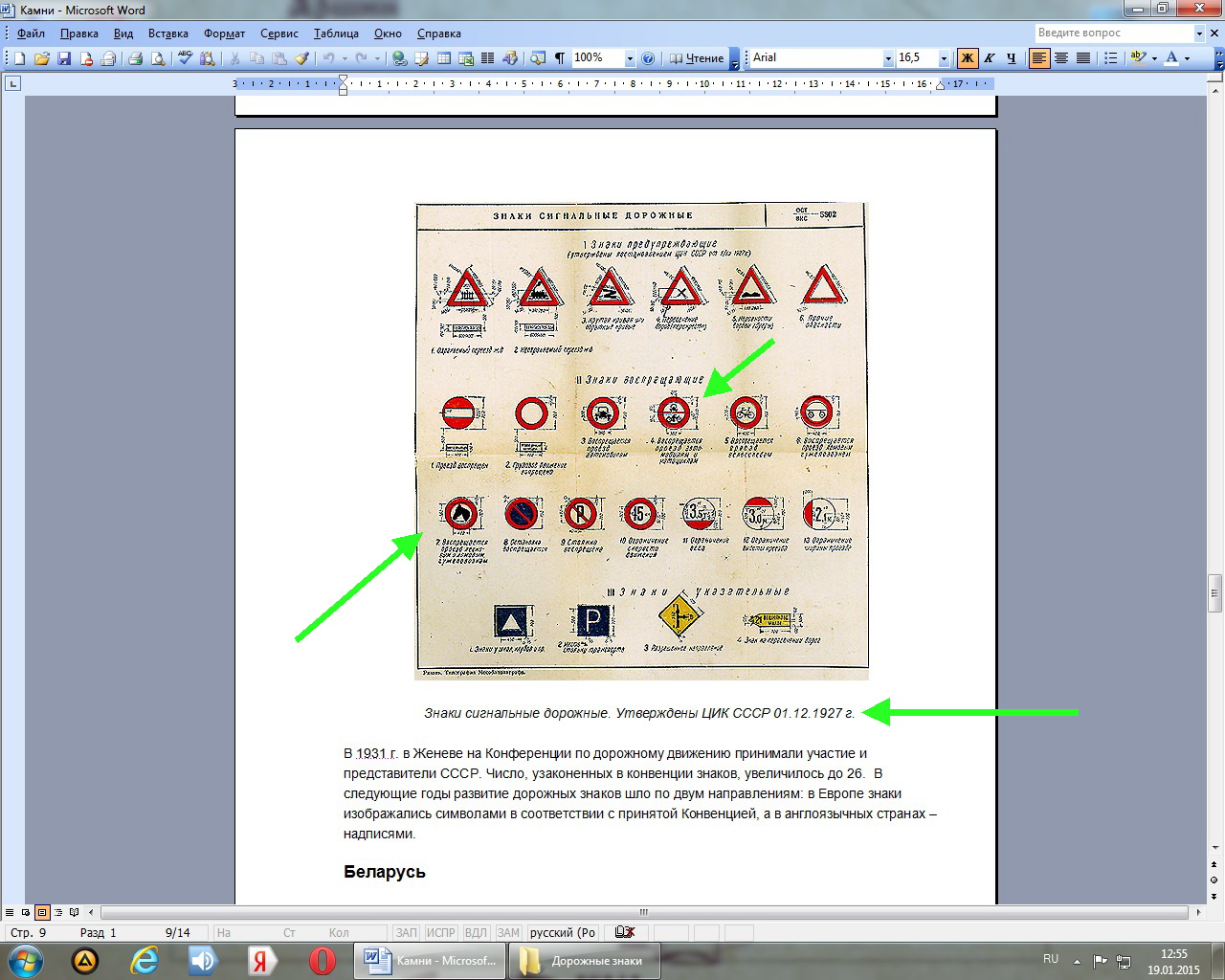Click the Save (floppy disk) icon
This screenshot has height=980, width=1225.
tap(64, 58)
